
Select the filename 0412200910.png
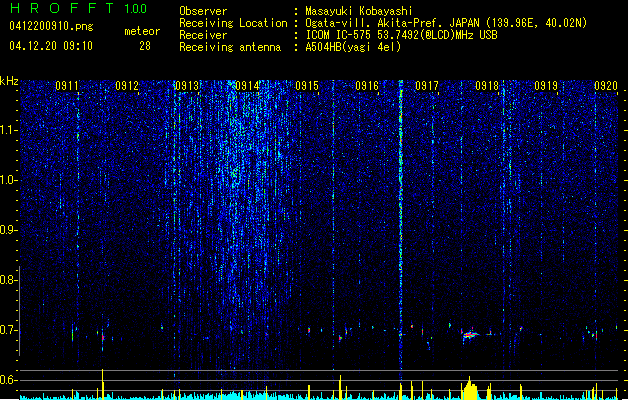pyautogui.click(x=51, y=27)
